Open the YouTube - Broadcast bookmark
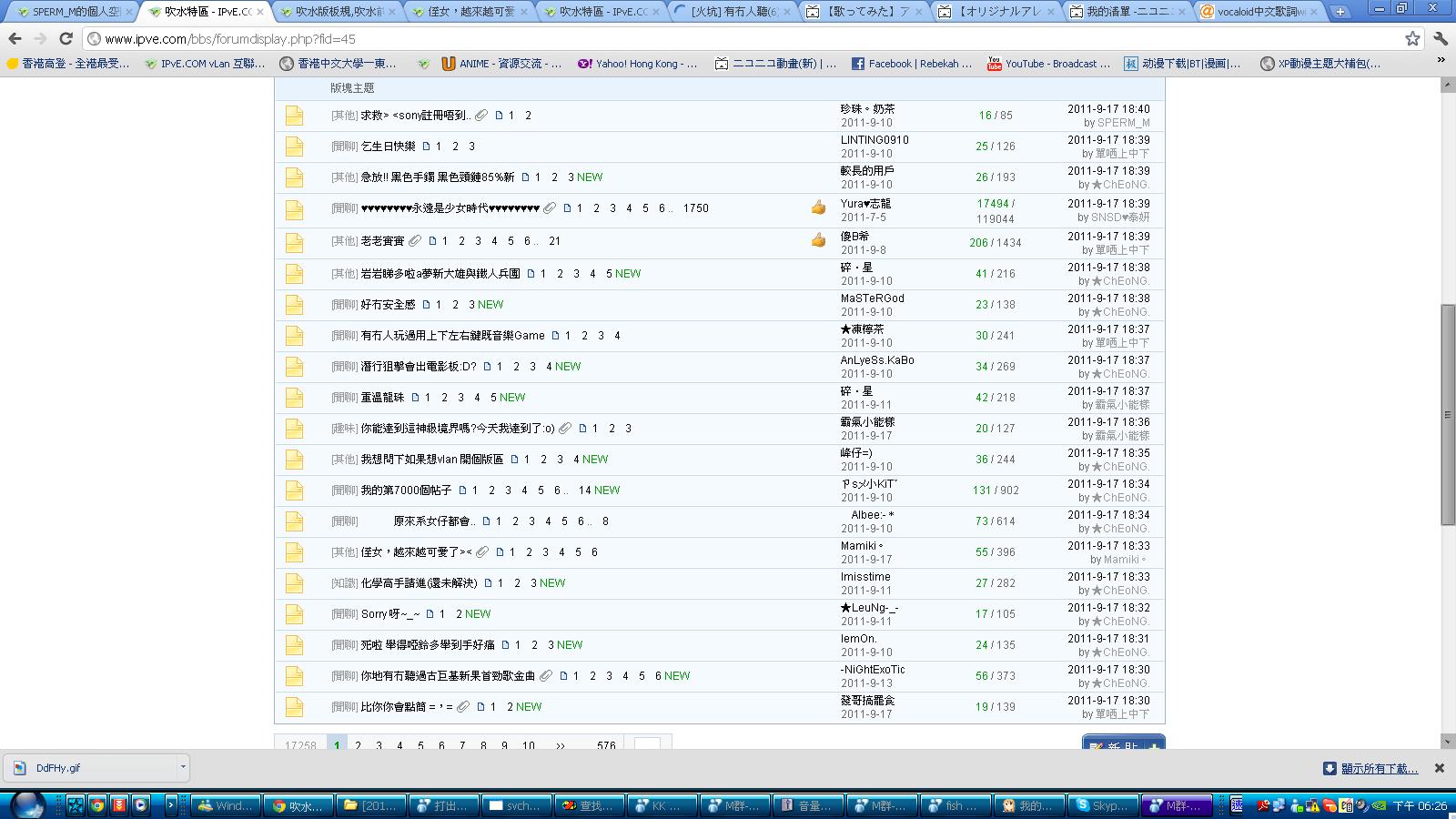Viewport: 1456px width, 819px height. [x=1048, y=64]
